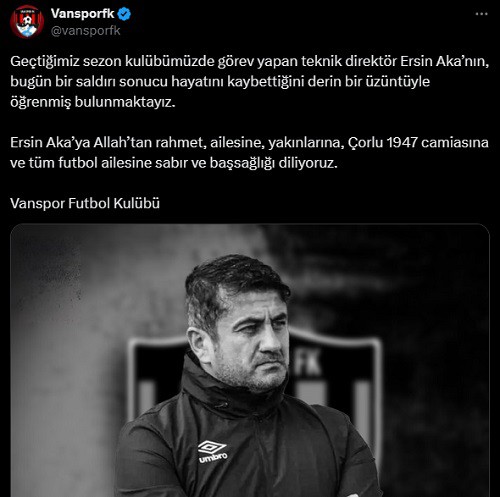Open the three-dot more options menu
This screenshot has width=500, height=497.
[481, 14]
